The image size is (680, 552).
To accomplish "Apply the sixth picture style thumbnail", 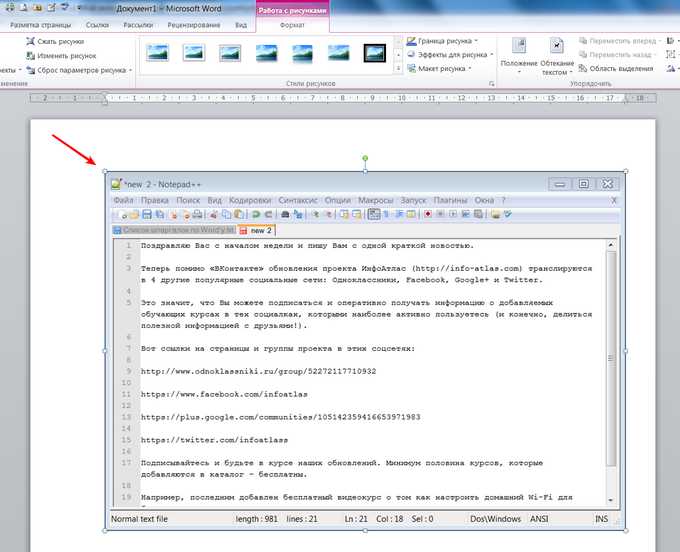I will coord(339,53).
